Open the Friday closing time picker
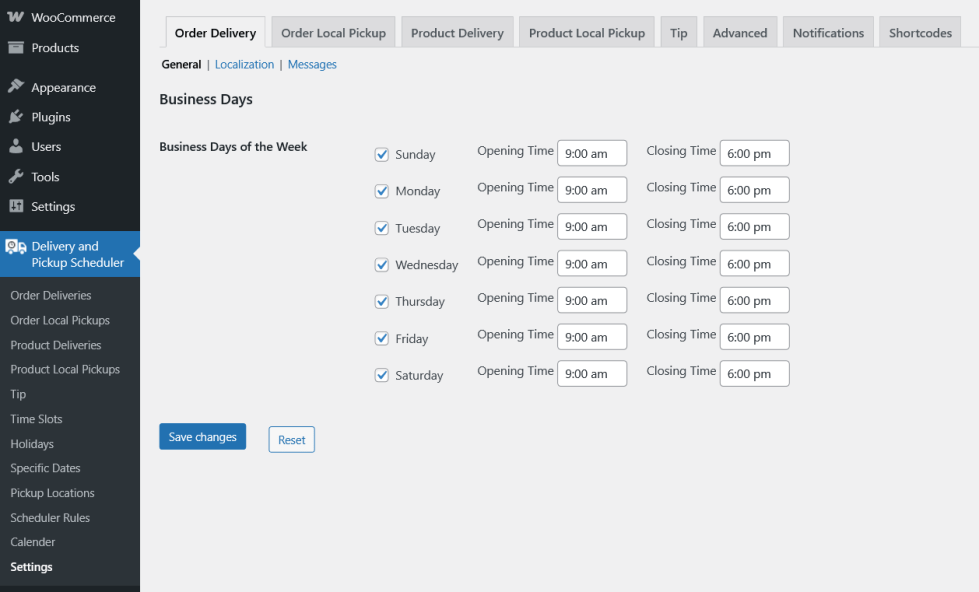The image size is (979, 592). click(754, 337)
